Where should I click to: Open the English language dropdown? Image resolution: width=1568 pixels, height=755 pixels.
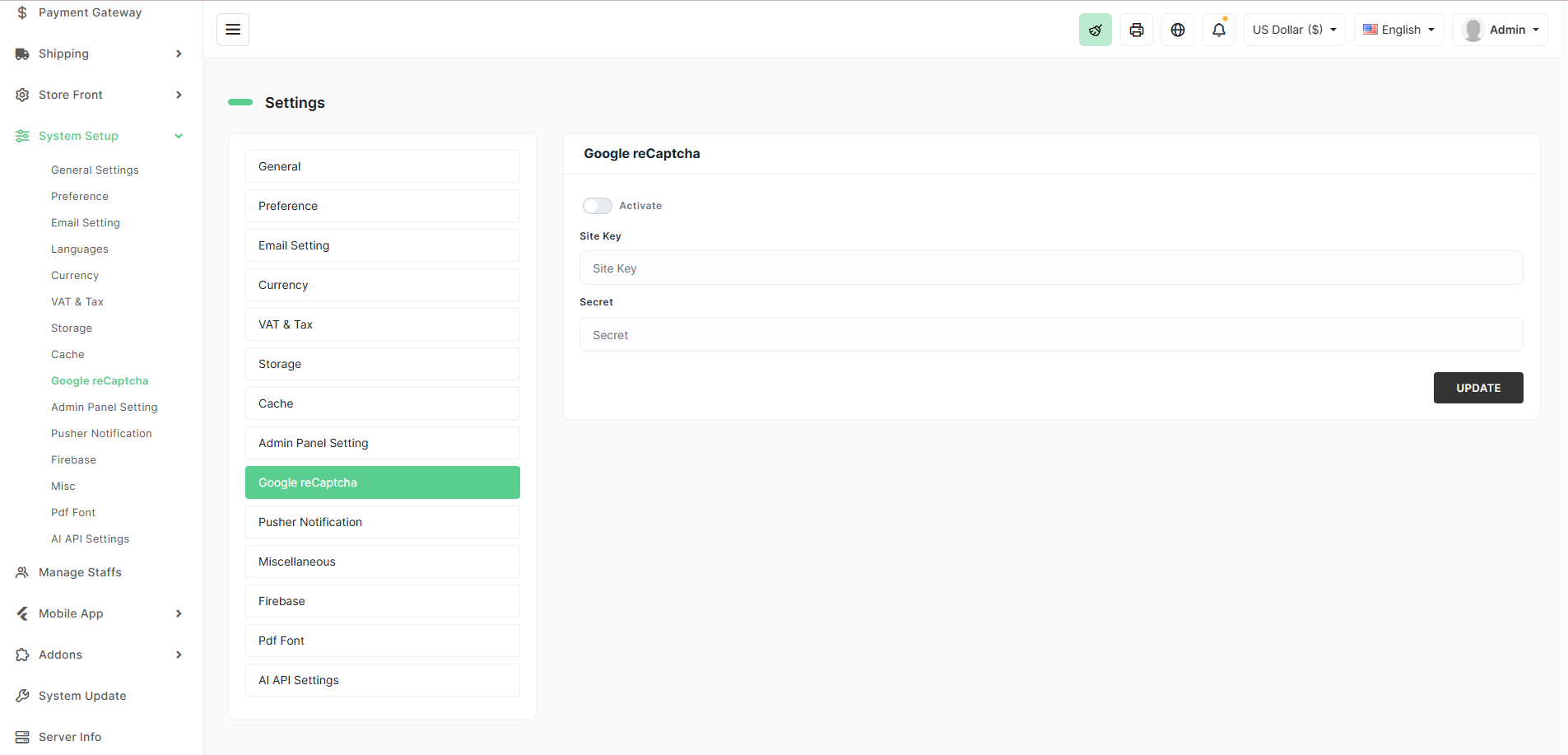point(1398,30)
